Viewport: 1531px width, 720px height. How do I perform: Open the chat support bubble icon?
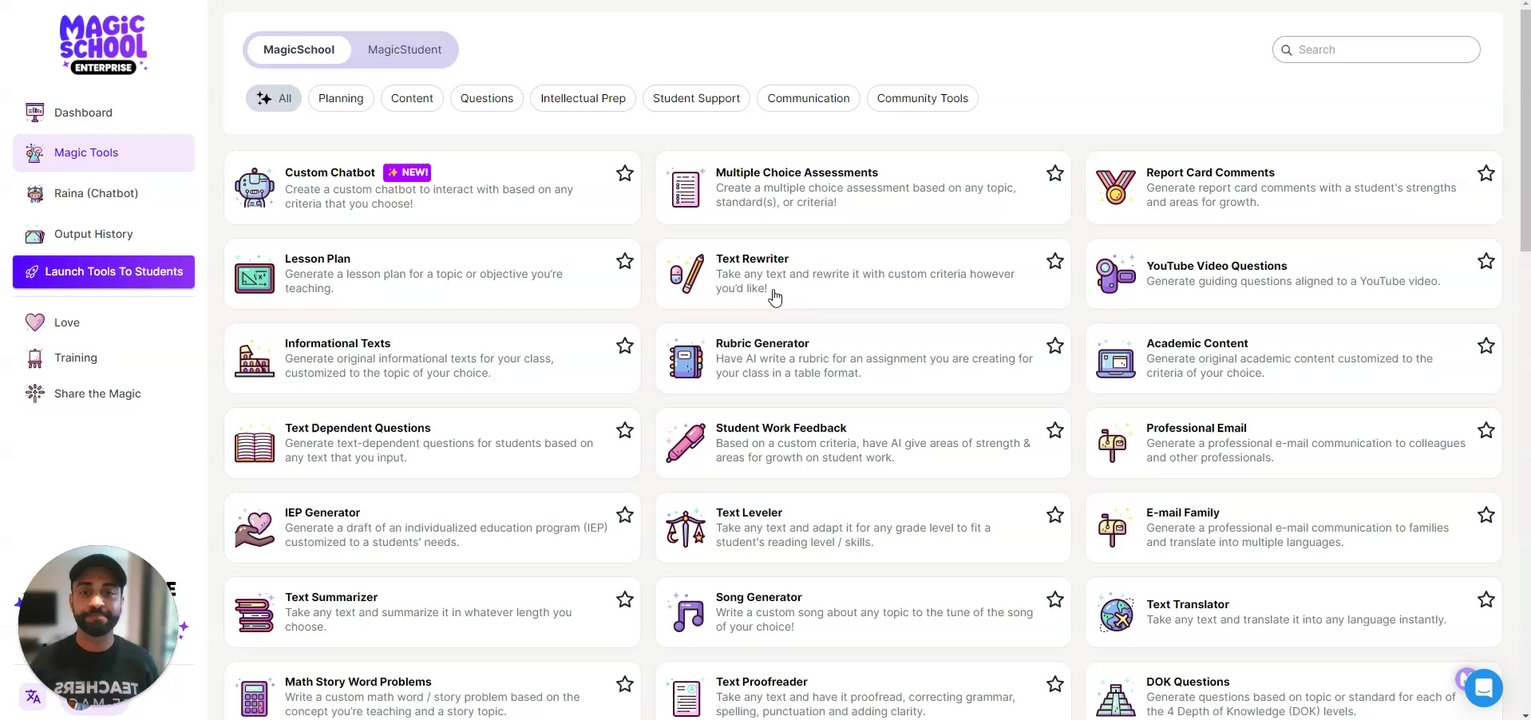tap(1484, 688)
